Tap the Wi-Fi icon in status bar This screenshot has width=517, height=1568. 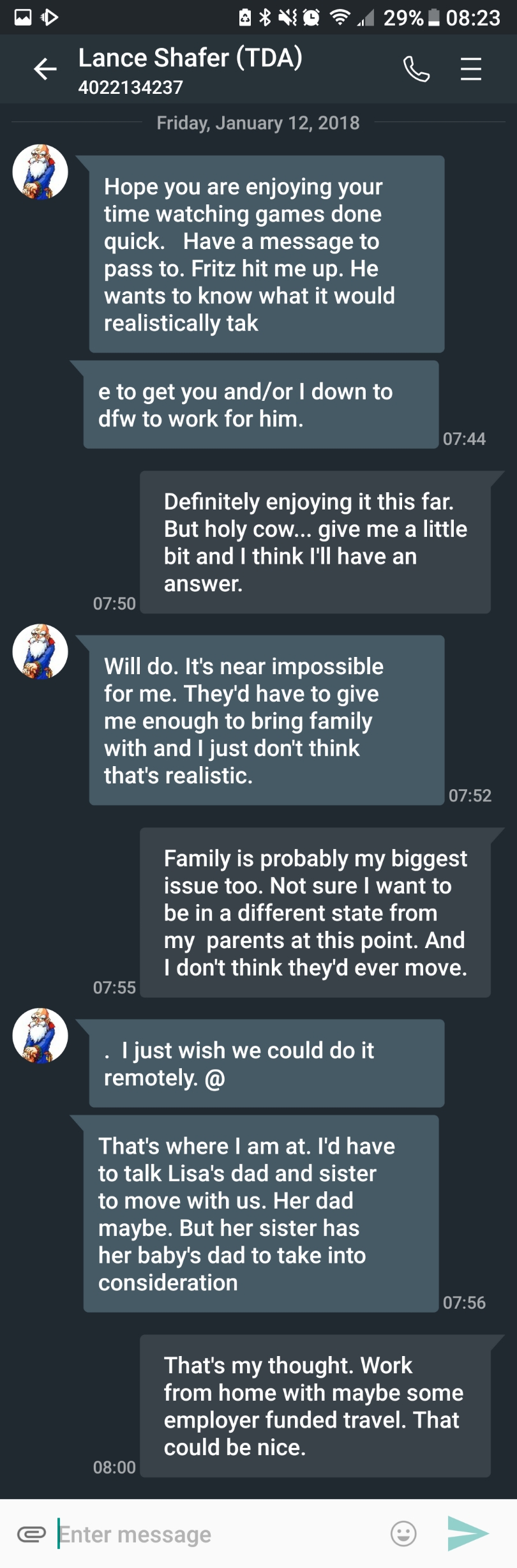point(340,17)
